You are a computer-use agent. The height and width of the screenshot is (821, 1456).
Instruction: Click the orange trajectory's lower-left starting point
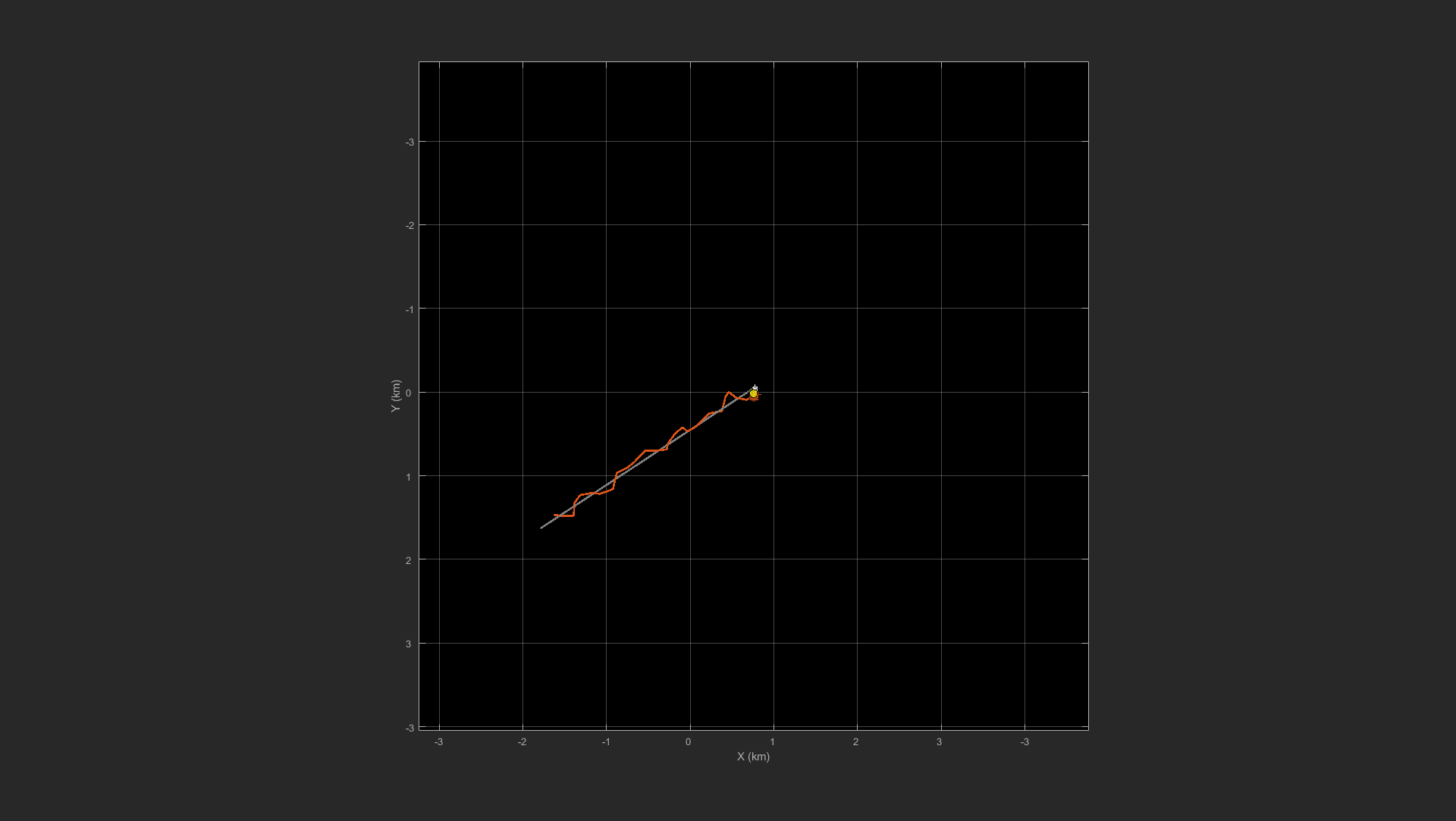555,515
